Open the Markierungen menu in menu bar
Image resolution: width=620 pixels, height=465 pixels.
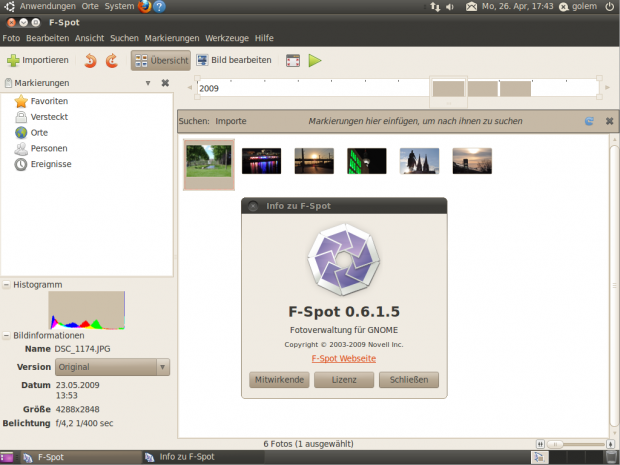pos(171,38)
